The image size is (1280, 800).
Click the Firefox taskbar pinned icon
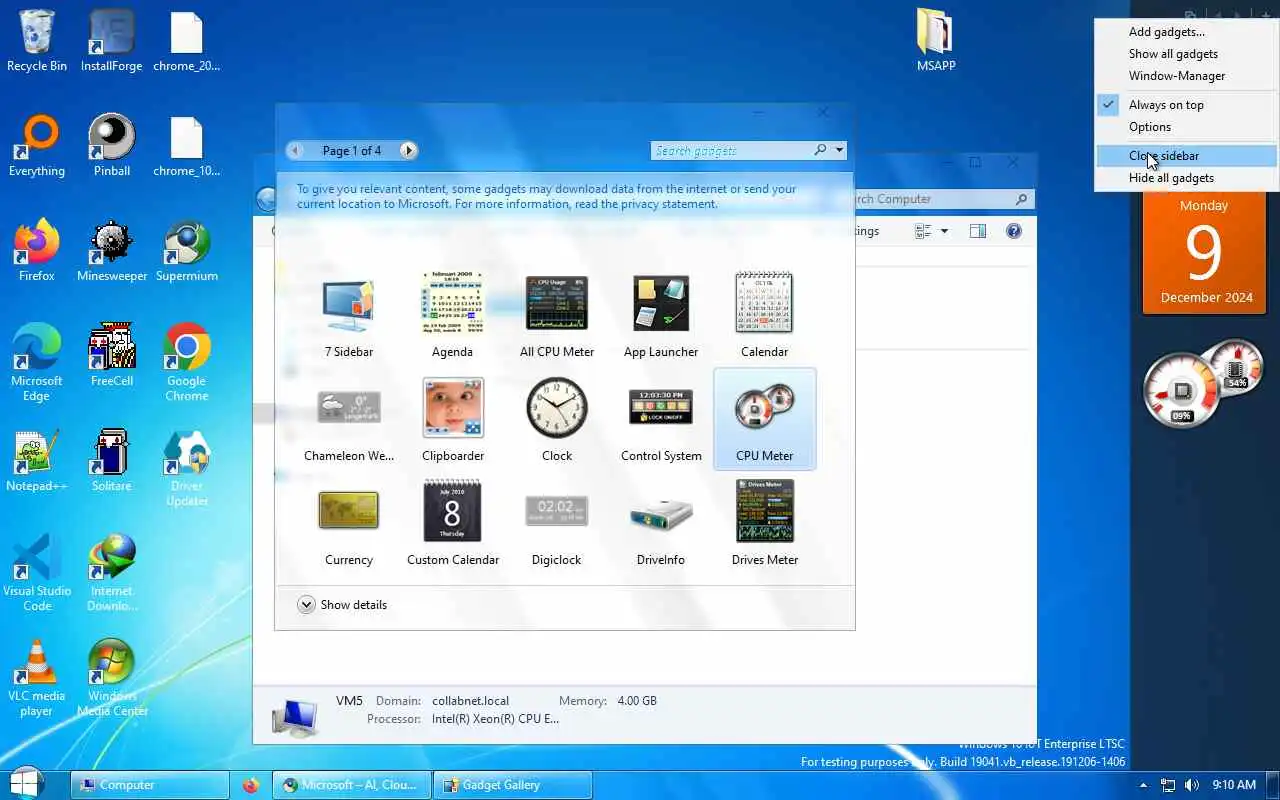click(x=251, y=785)
